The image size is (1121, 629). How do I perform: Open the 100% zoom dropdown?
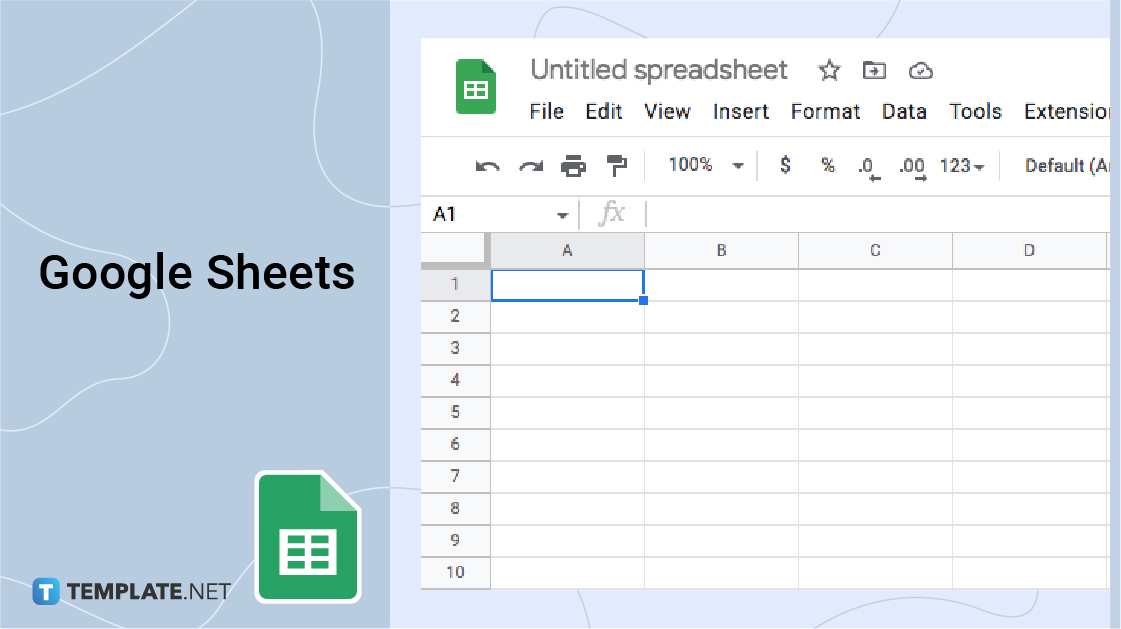point(706,165)
